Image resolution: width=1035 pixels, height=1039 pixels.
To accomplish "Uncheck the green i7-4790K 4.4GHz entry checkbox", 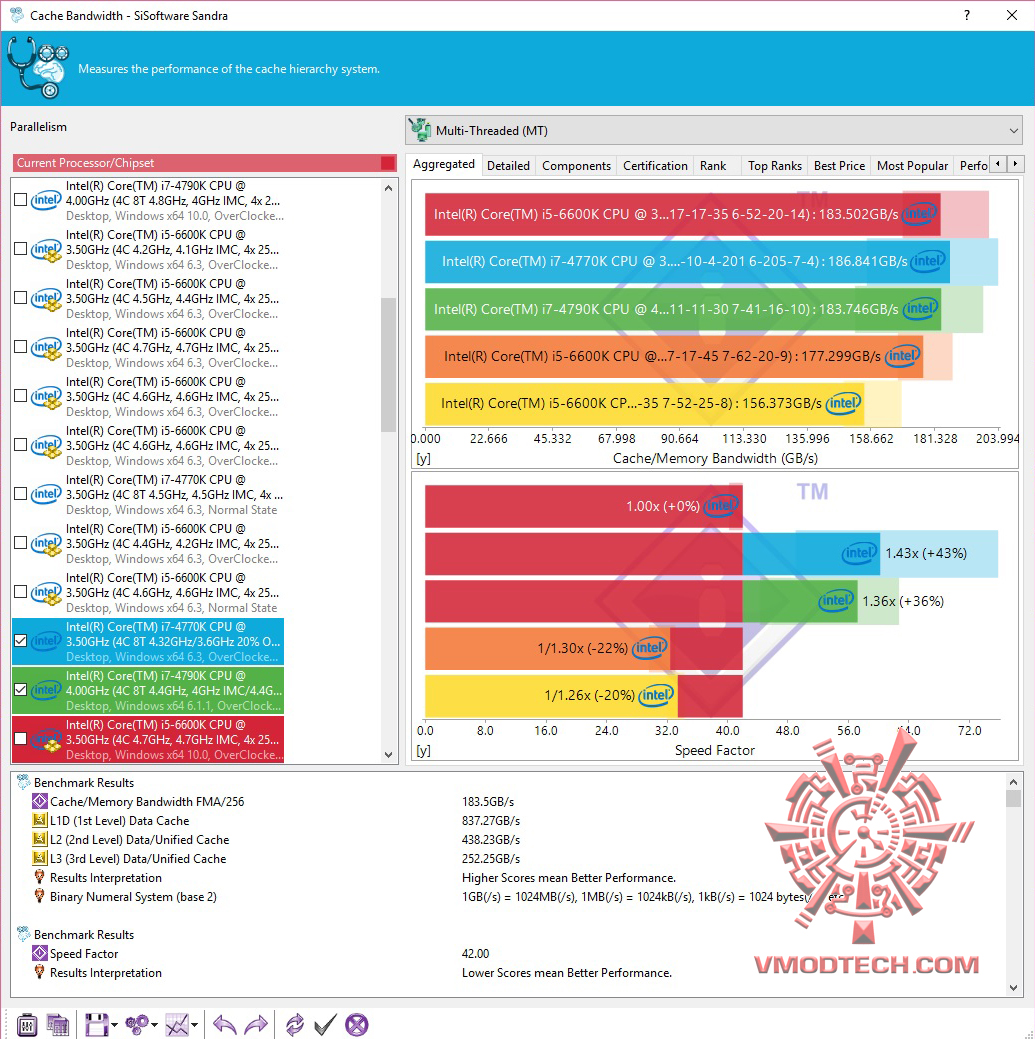I will [x=21, y=690].
